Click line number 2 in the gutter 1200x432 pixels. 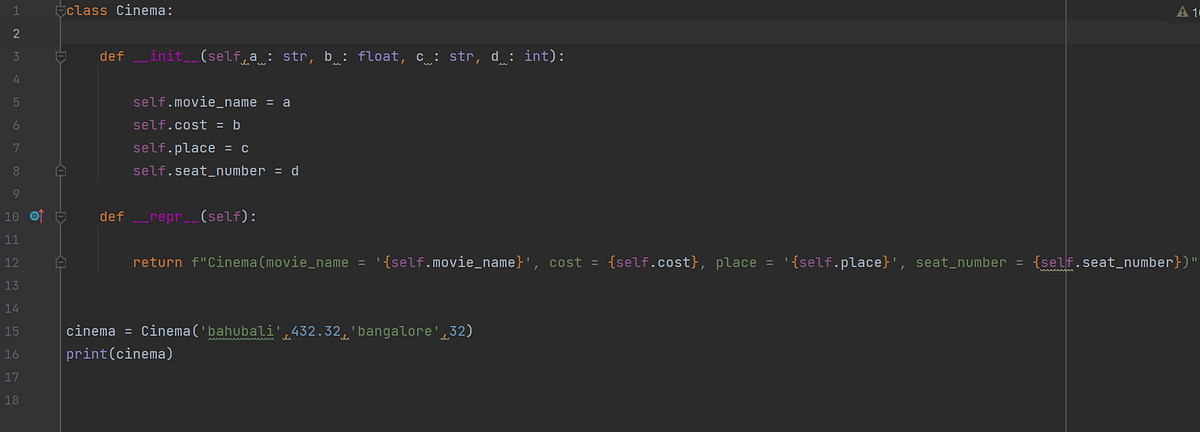point(18,34)
